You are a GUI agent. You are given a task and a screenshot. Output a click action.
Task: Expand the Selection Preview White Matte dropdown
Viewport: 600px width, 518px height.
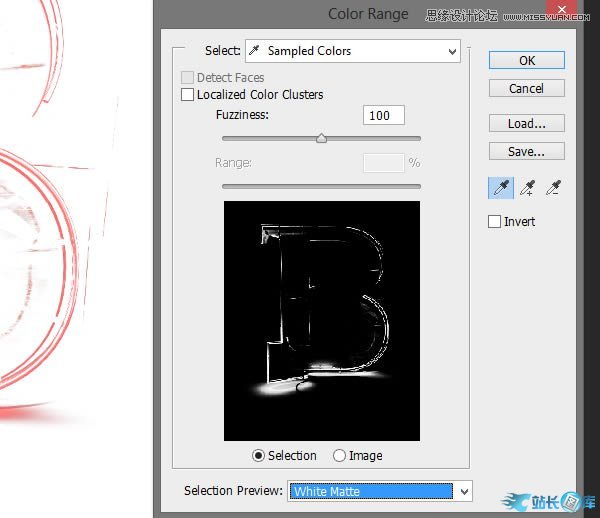point(379,491)
